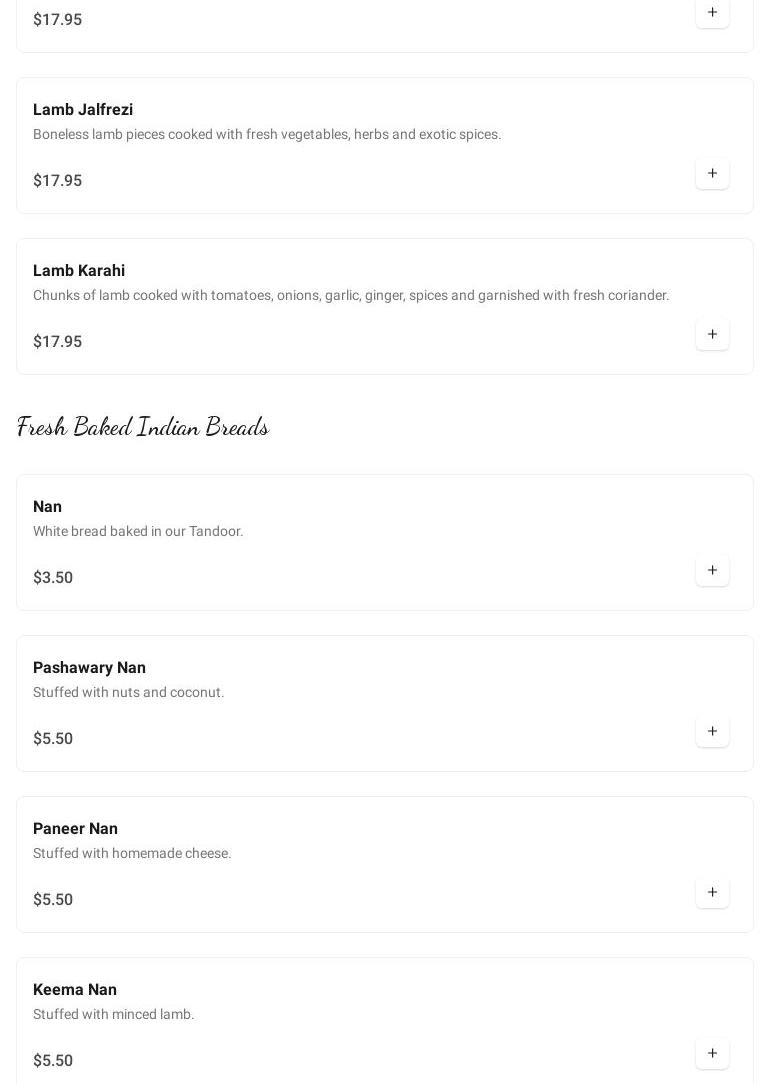The width and height of the screenshot is (770, 1084).
Task: Add Pashawary Nan with plus icon
Action: tap(712, 732)
